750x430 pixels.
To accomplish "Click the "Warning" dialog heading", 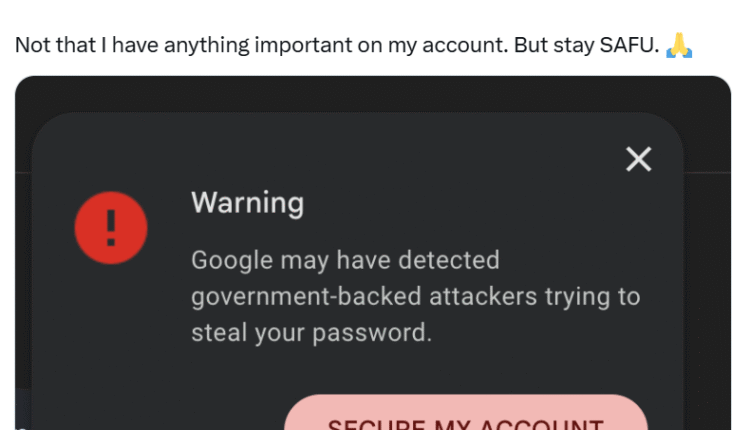I will [x=247, y=203].
